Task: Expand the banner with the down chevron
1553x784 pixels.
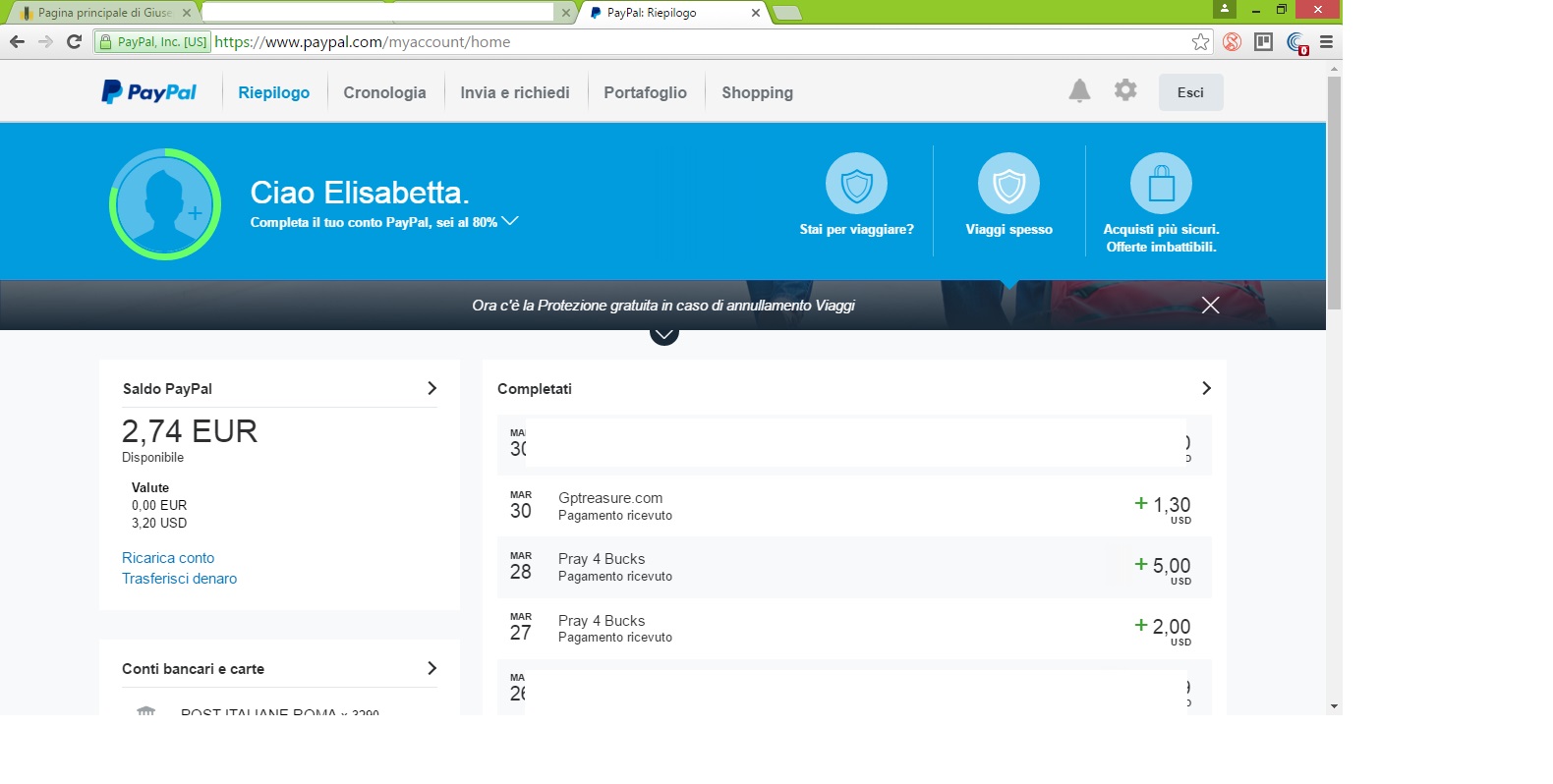Action: pyautogui.click(x=664, y=335)
